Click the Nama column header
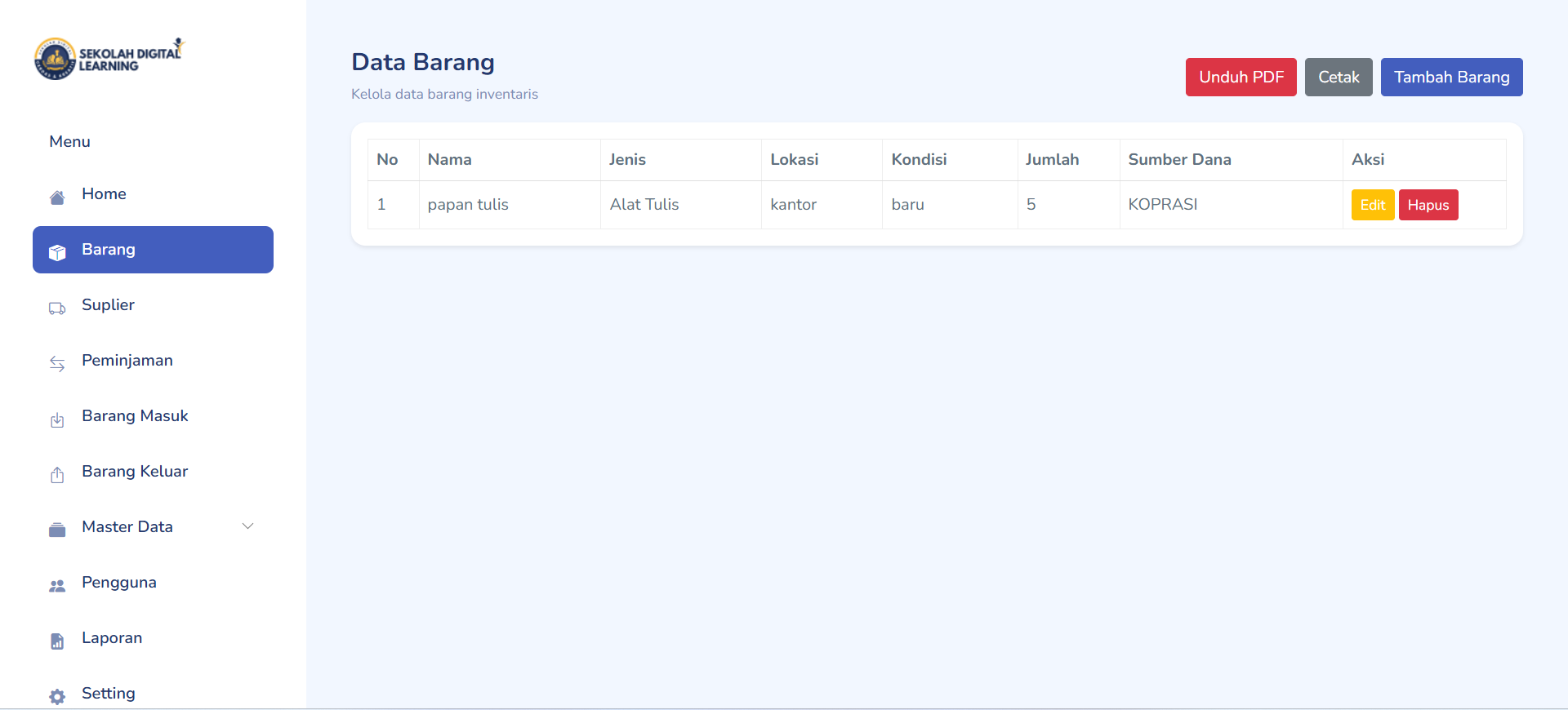This screenshot has height=710, width=1568. (x=450, y=160)
